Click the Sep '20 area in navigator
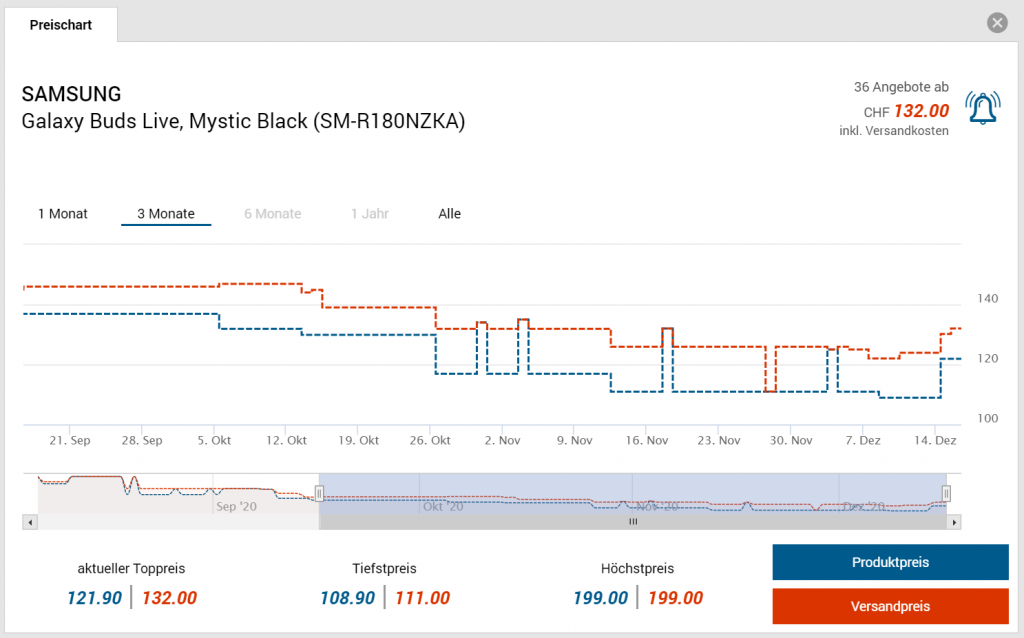The image size is (1024, 638). point(236,506)
